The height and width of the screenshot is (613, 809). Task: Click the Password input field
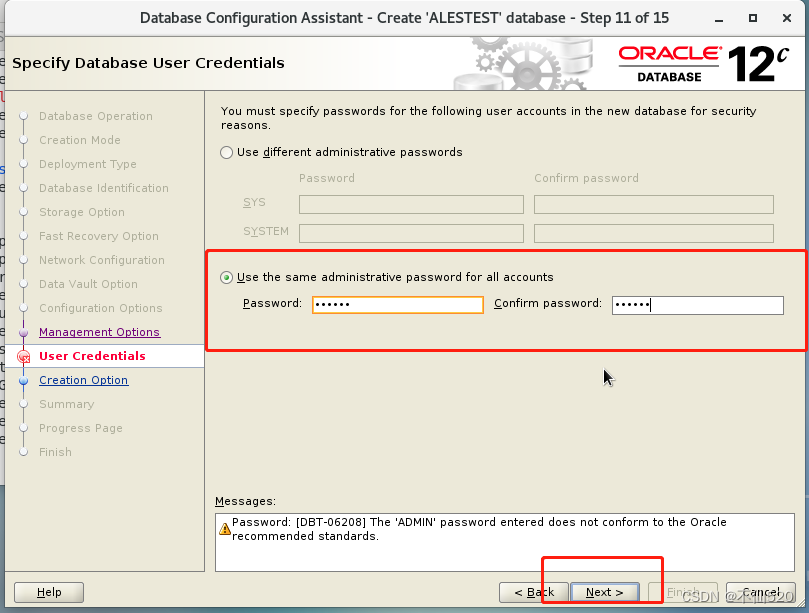(x=398, y=304)
